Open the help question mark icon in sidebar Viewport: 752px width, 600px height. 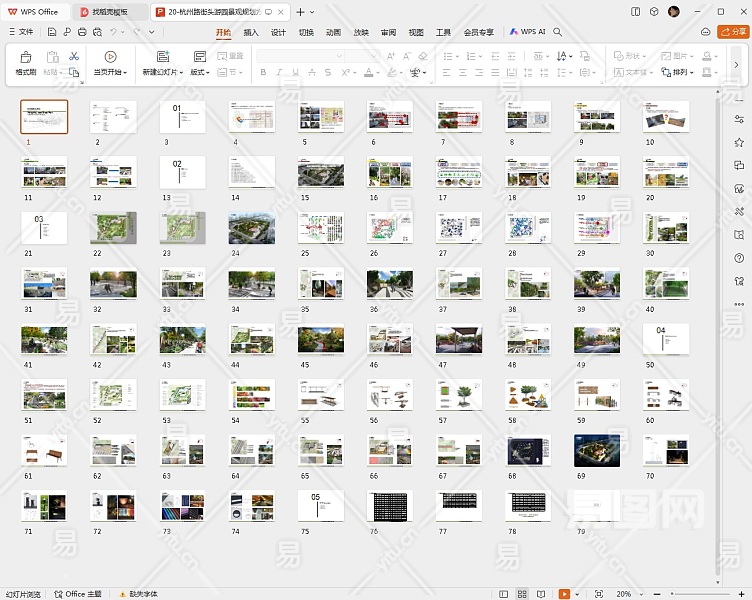(x=739, y=258)
